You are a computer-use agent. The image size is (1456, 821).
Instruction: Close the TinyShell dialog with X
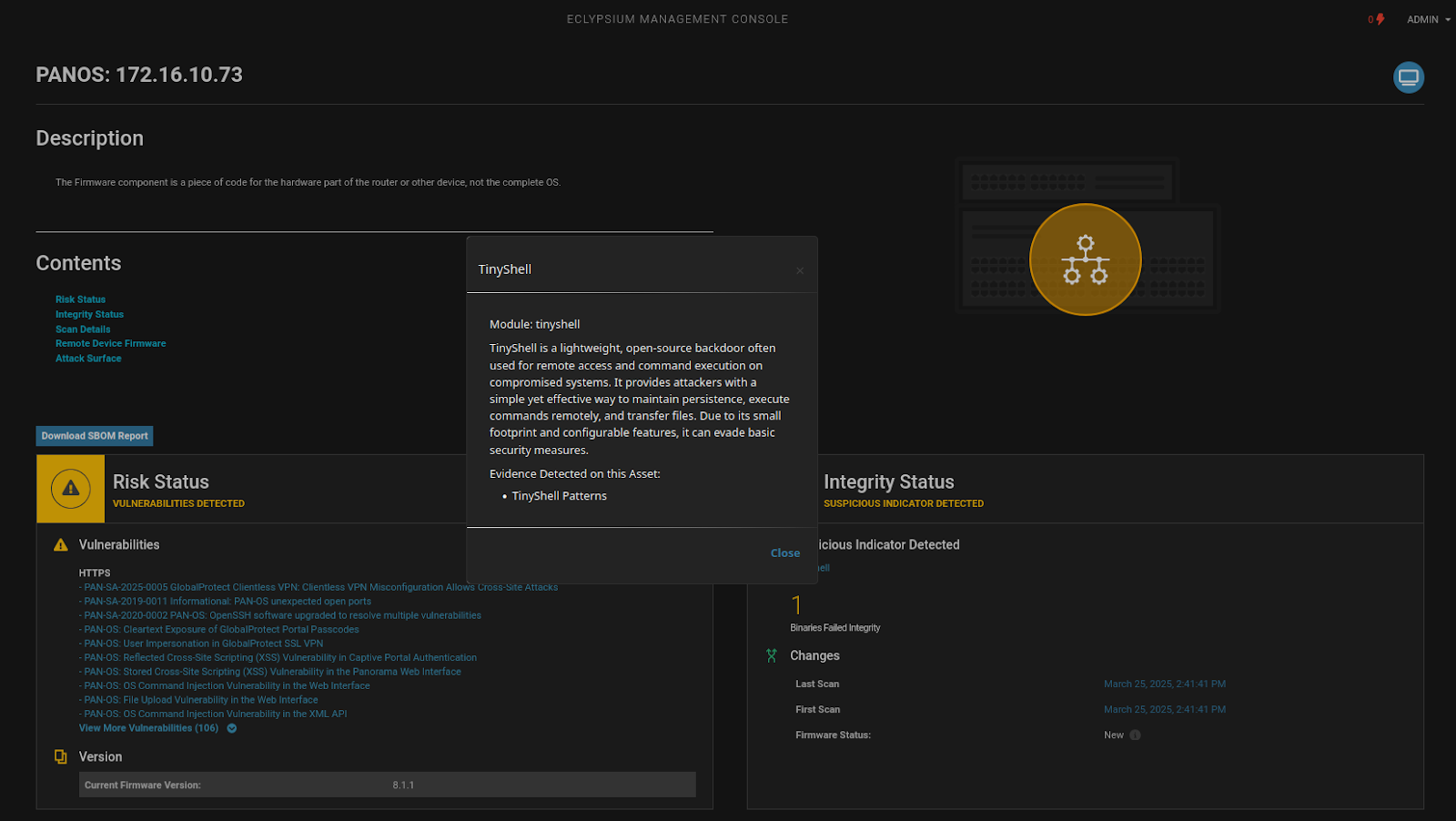(800, 270)
